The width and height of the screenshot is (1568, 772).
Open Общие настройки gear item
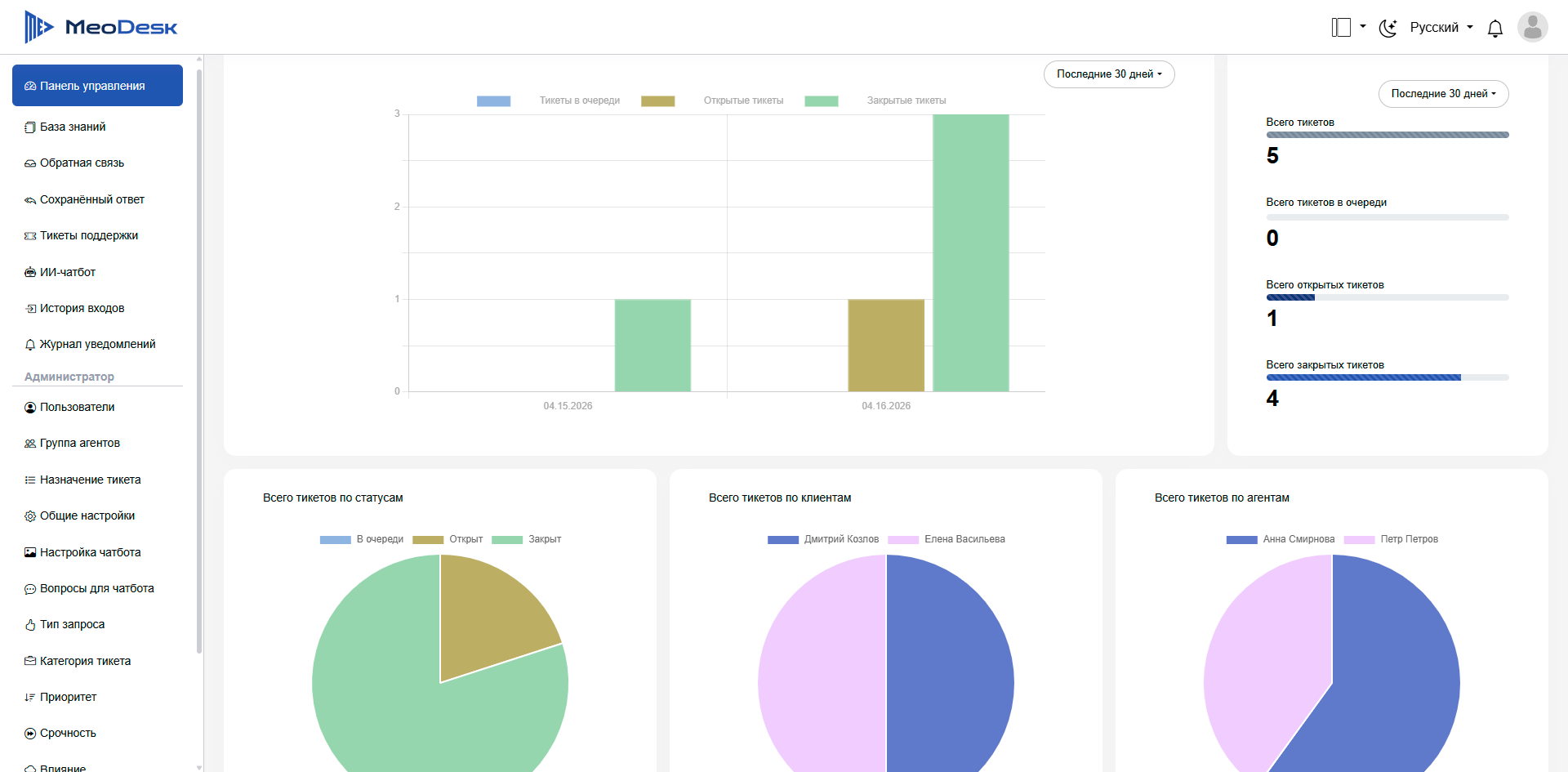point(87,515)
